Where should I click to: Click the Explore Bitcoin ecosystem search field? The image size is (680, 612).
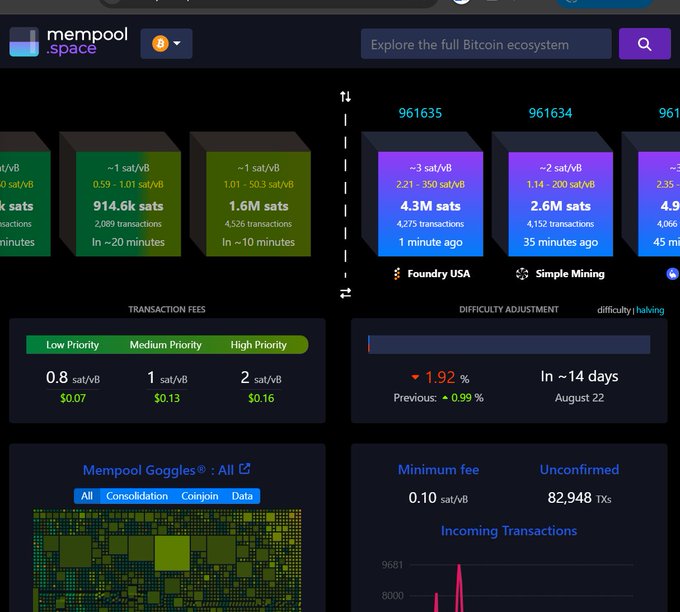pyautogui.click(x=486, y=44)
